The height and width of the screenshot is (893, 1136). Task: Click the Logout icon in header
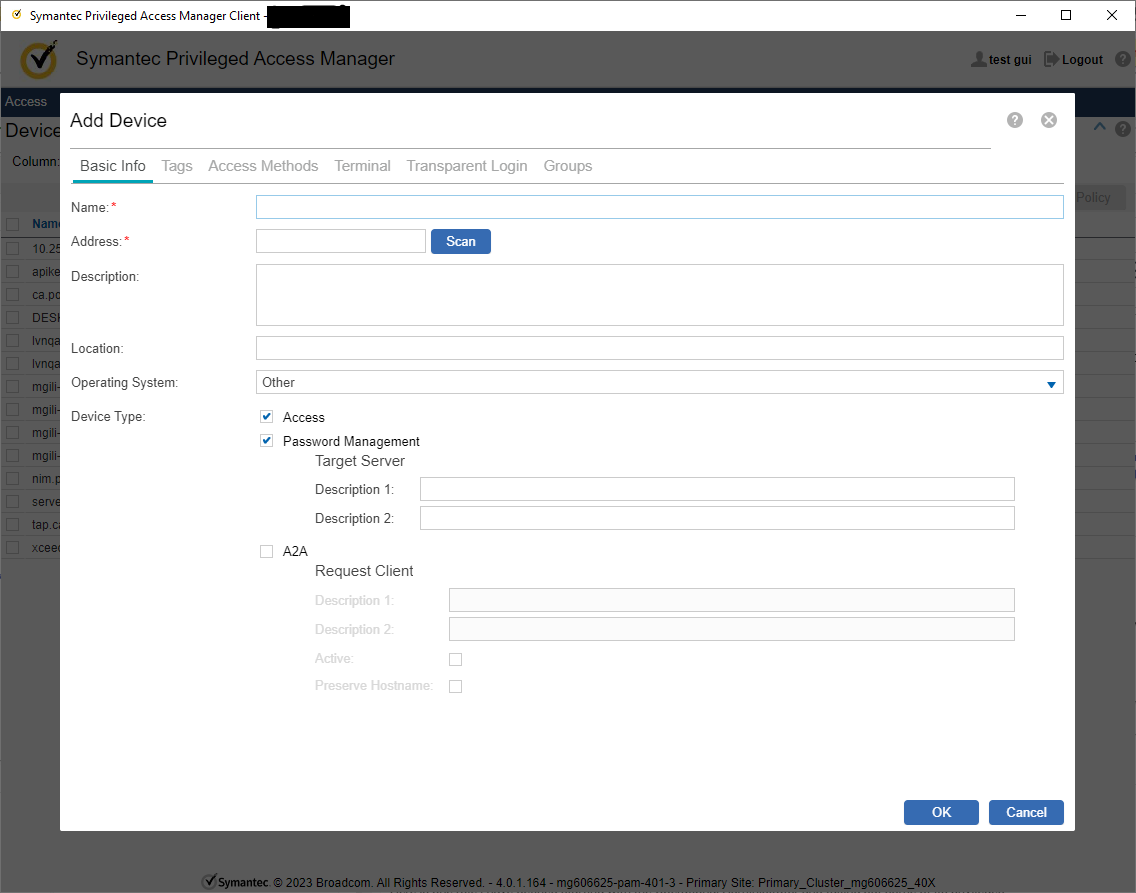pyautogui.click(x=1051, y=60)
